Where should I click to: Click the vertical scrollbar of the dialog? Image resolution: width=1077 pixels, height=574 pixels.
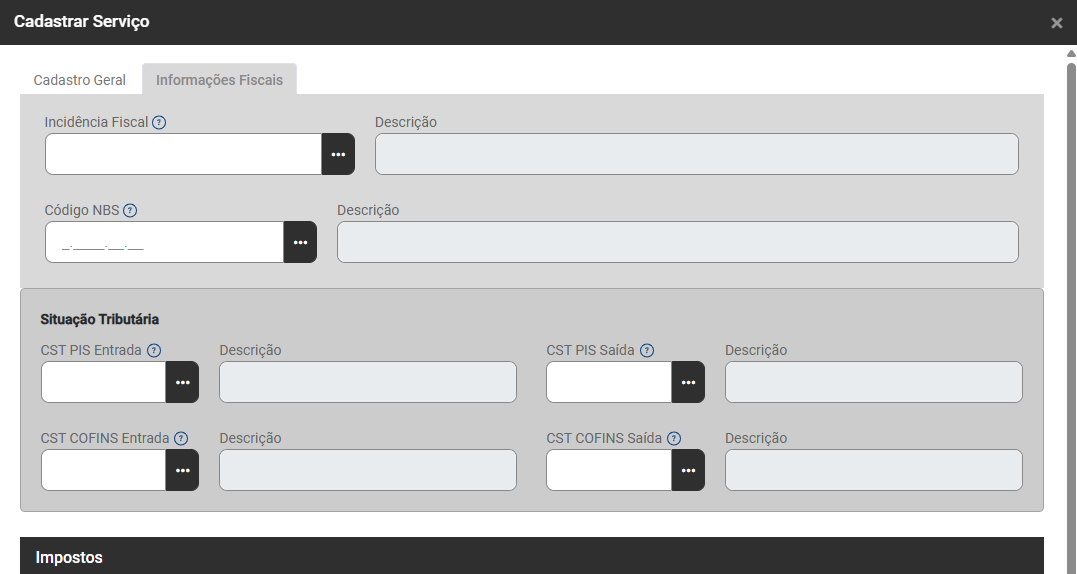[1070, 300]
